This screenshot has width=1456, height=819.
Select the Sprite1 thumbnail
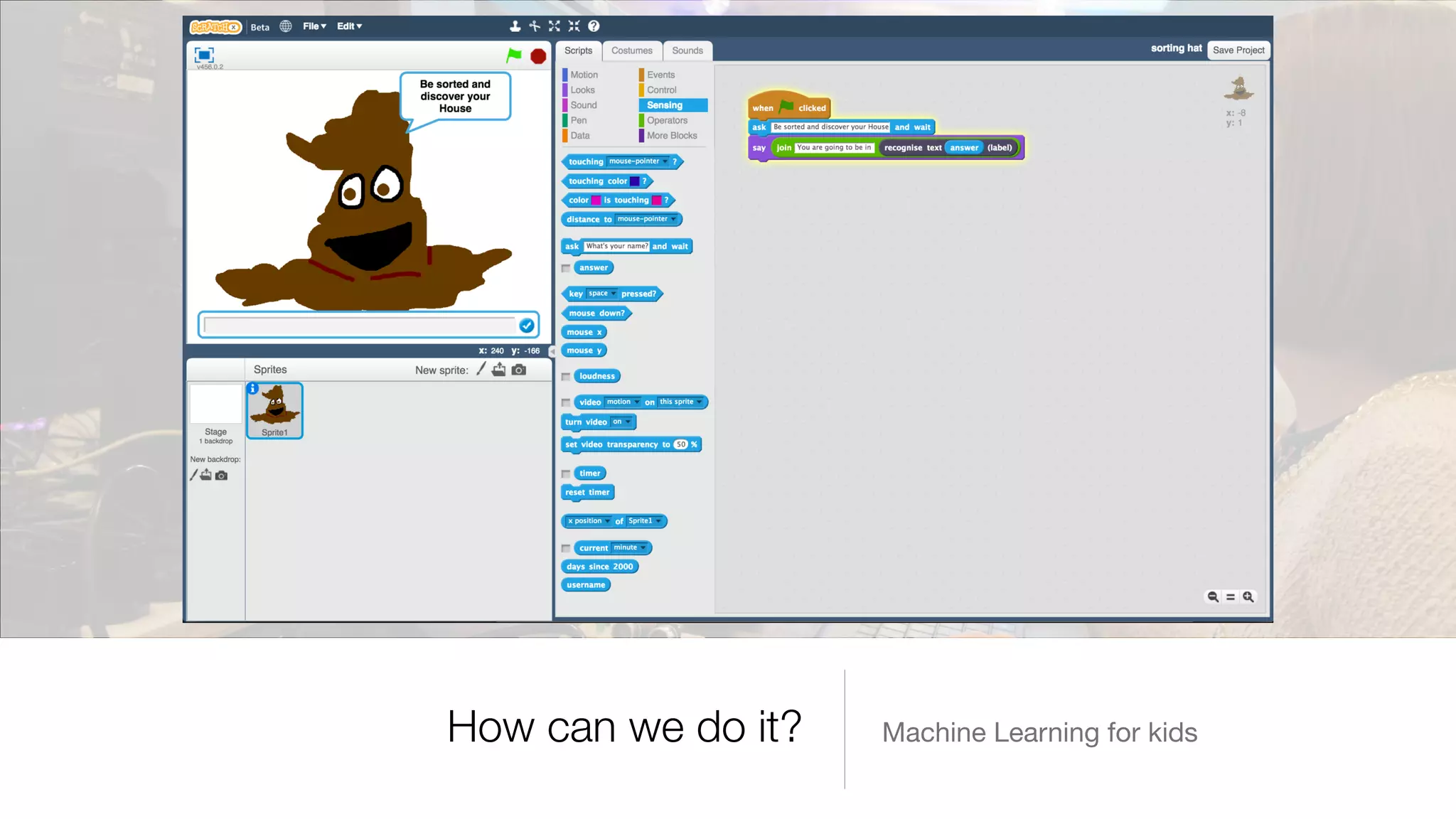[x=274, y=411]
